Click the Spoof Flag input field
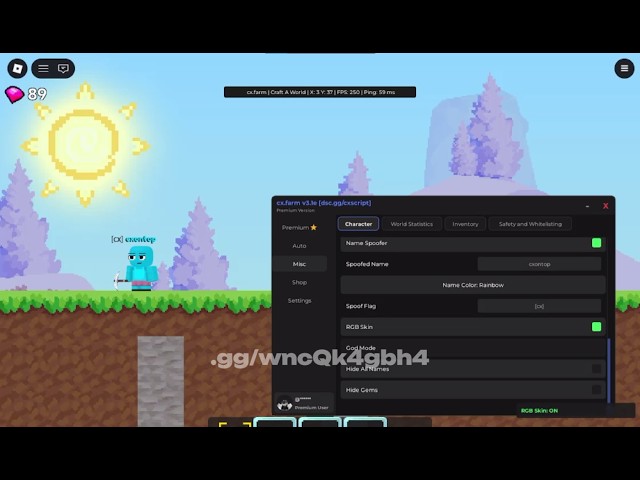This screenshot has width=640, height=480. pyautogui.click(x=539, y=306)
